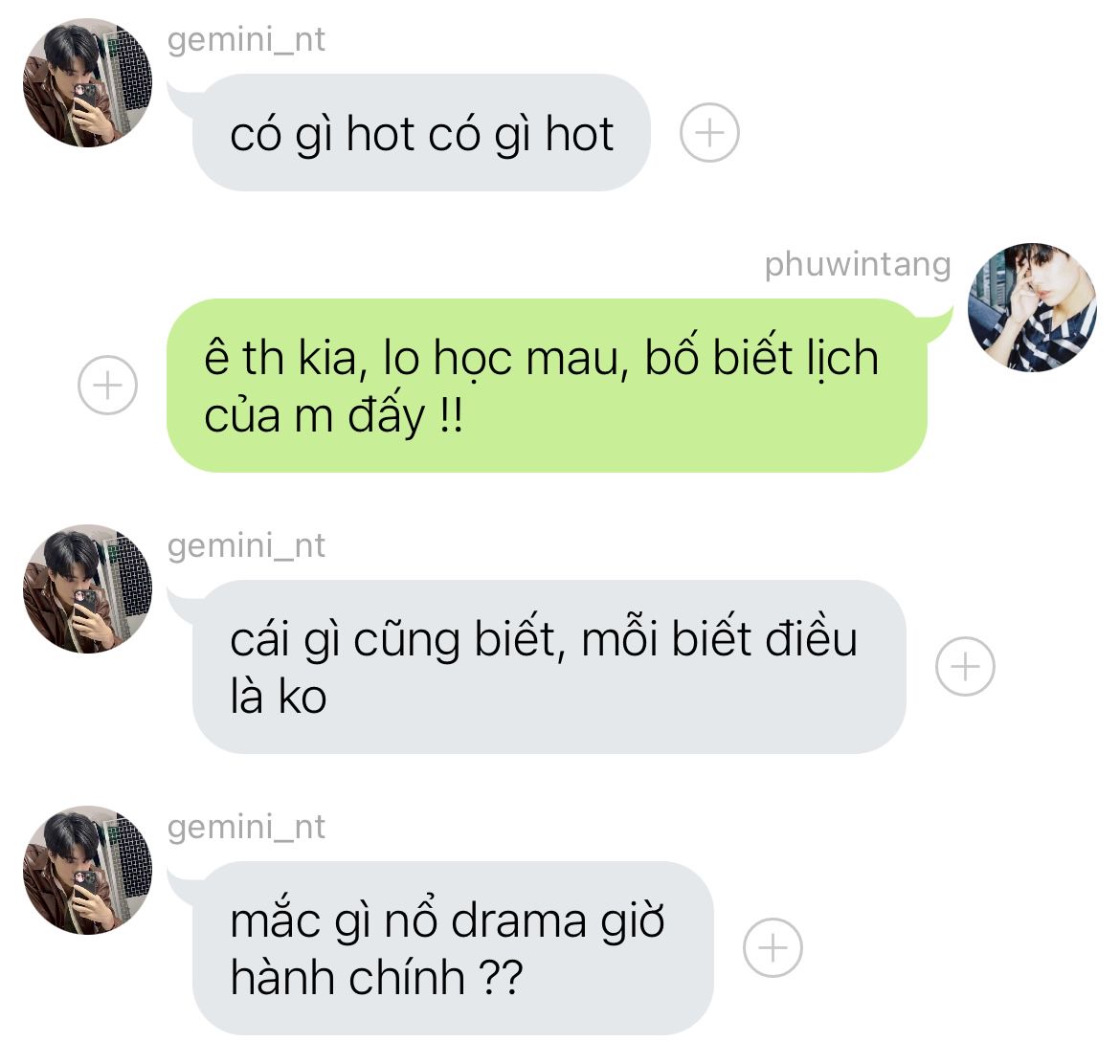
Task: Open gemini_nt avatar beside "mắc gì nổ drama"
Action: coord(87,871)
